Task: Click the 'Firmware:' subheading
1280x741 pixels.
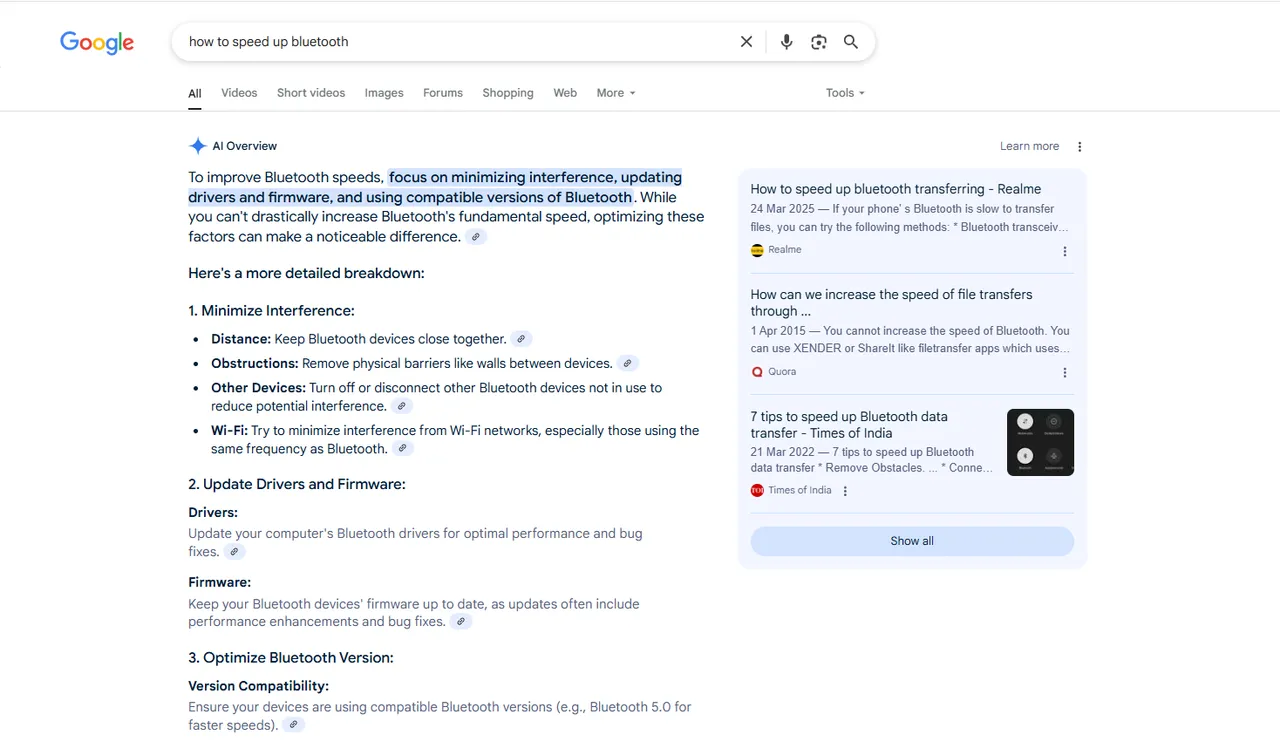Action: [219, 582]
